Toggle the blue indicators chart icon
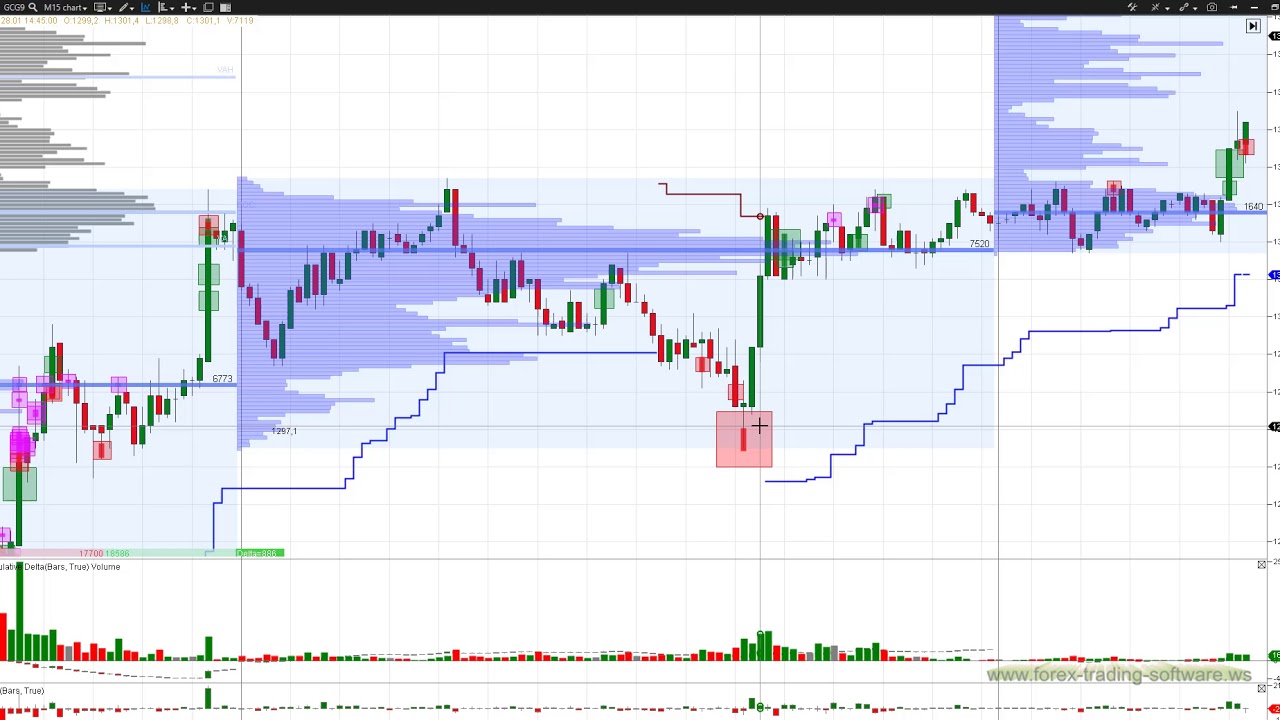The height and width of the screenshot is (720, 1280). pos(146,7)
